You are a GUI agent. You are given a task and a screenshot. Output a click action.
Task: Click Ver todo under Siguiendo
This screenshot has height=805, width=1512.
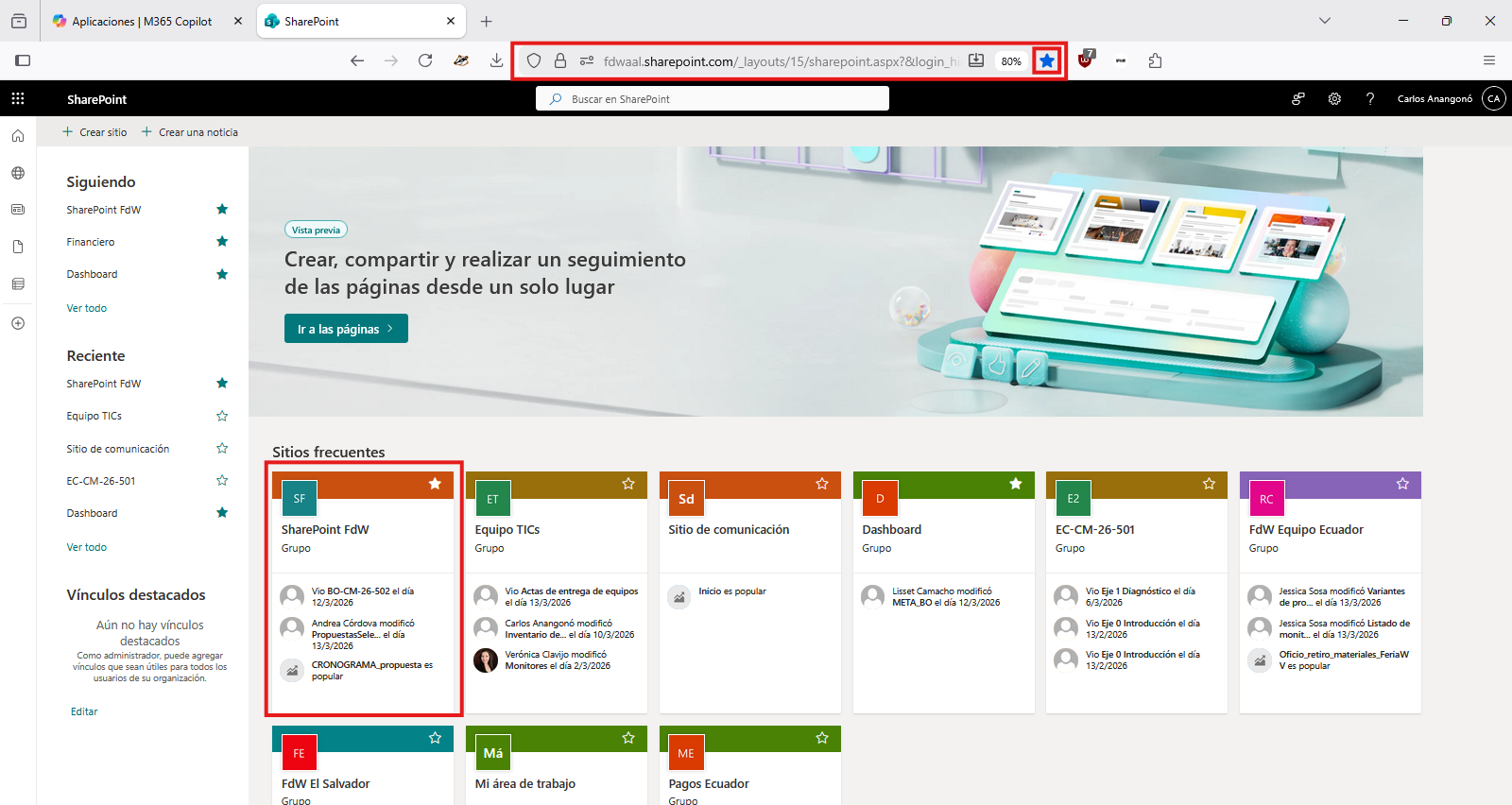87,308
